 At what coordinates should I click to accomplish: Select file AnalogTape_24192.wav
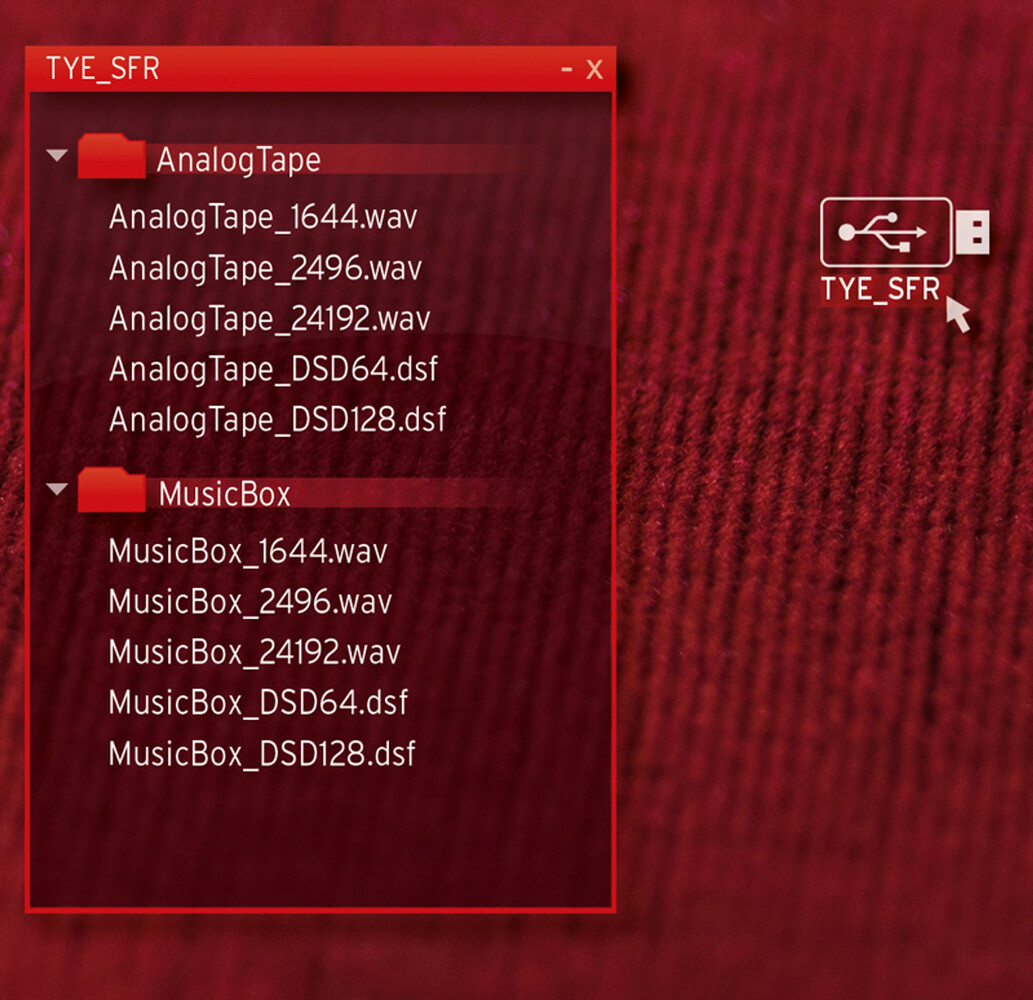point(269,319)
